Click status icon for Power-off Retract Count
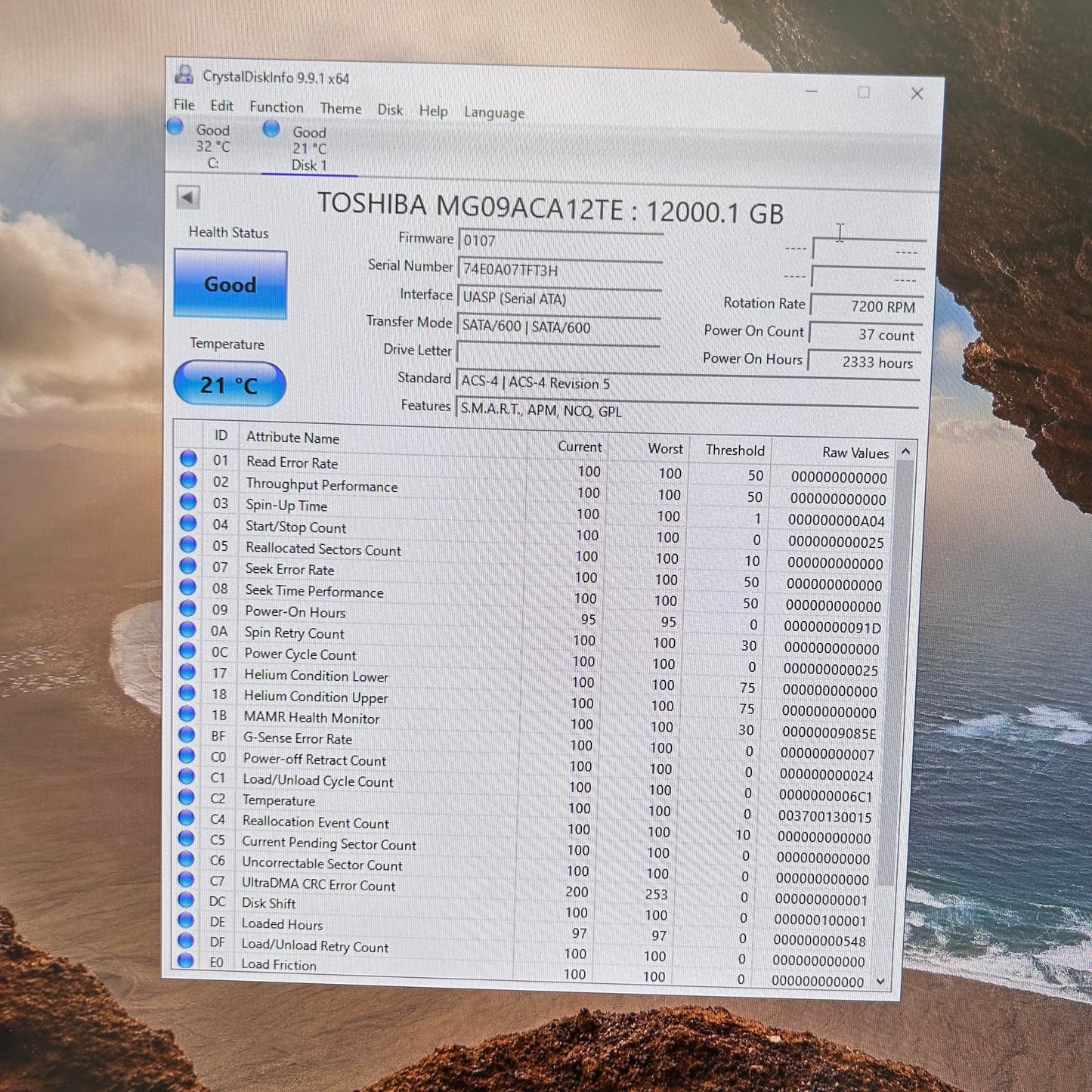Viewport: 1092px width, 1092px height. [x=187, y=755]
